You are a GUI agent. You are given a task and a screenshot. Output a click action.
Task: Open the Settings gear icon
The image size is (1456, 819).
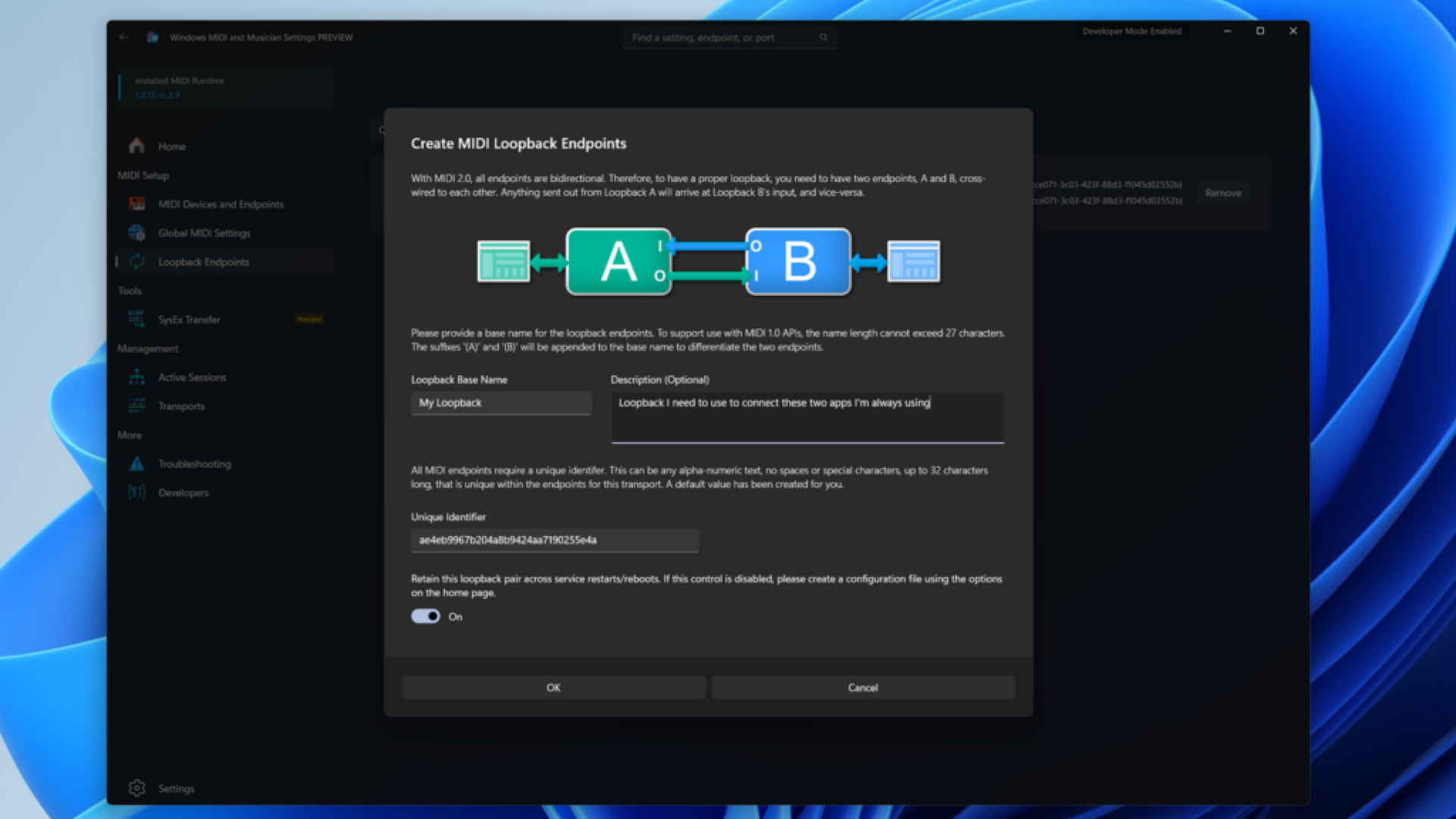pos(136,788)
